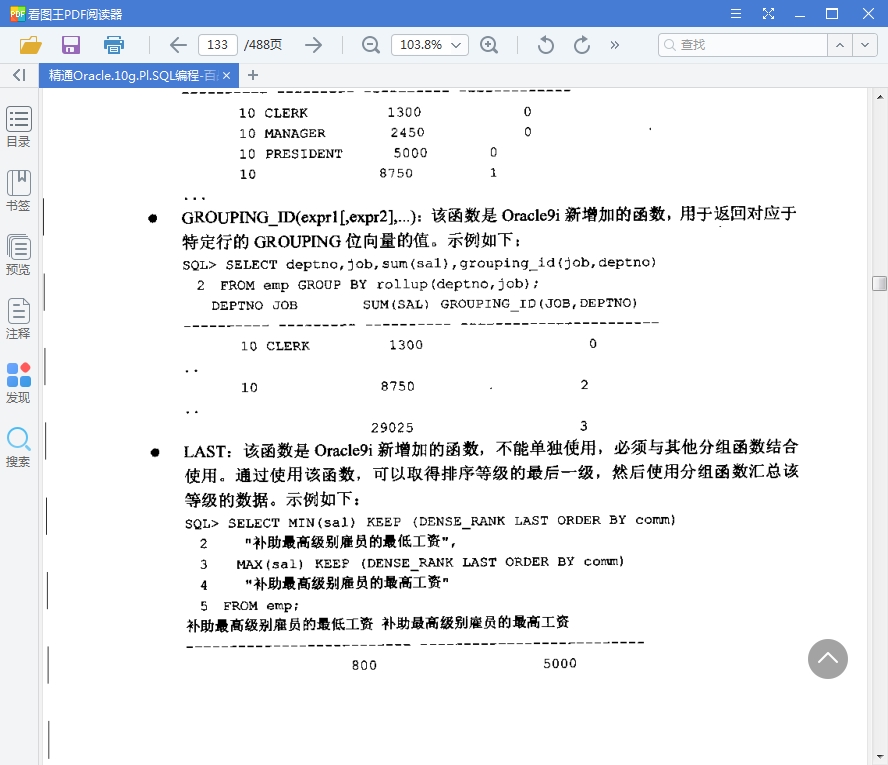
Task: Zoom out with the minus magnifier
Action: coord(371,45)
